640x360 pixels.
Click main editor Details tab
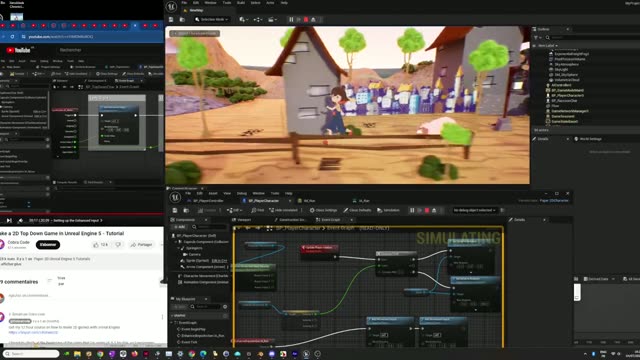click(543, 139)
